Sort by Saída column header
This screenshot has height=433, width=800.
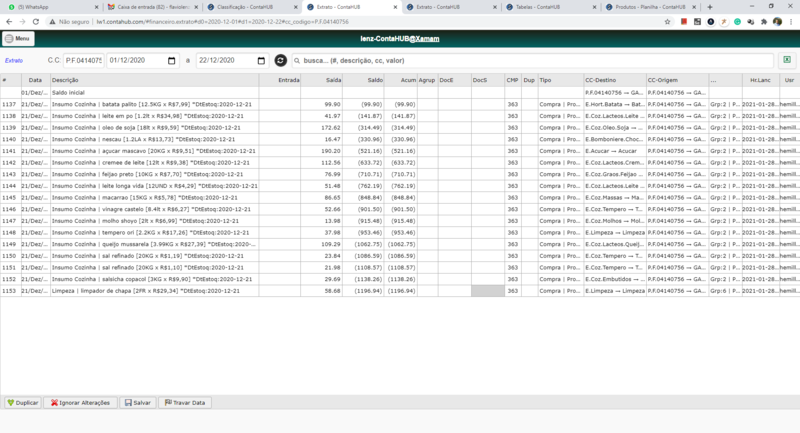321,80
